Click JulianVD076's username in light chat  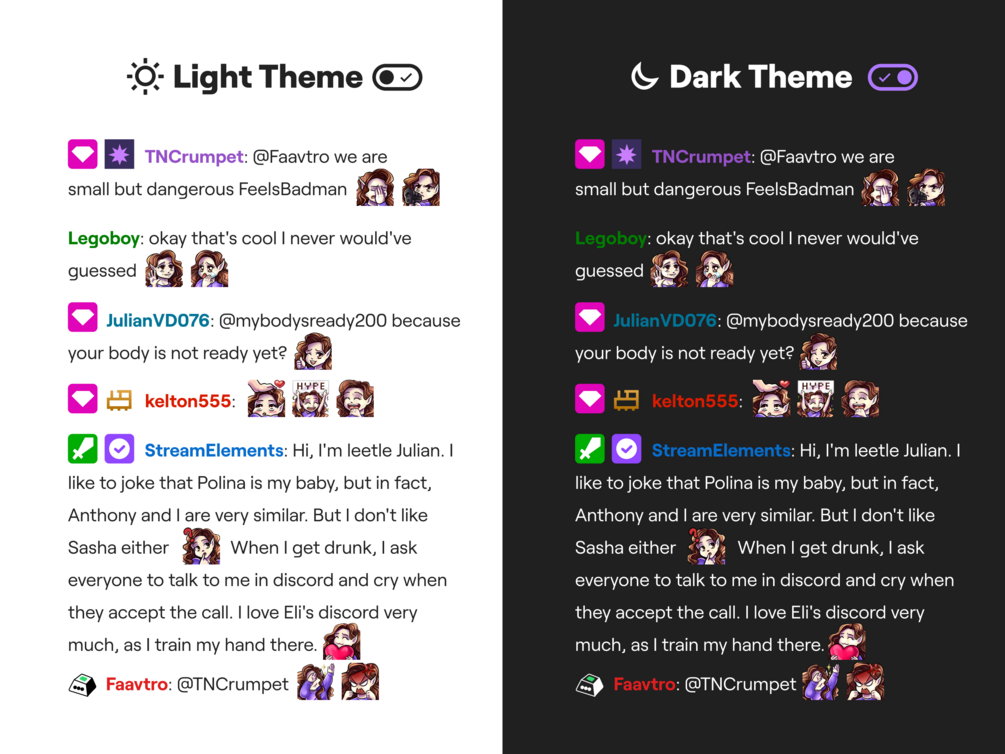tap(158, 321)
